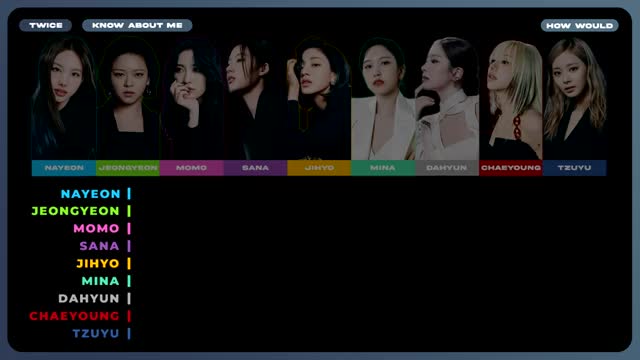Viewport: 640px width, 360px height.
Task: Click DAHYUN in the line list
Action: click(89, 299)
